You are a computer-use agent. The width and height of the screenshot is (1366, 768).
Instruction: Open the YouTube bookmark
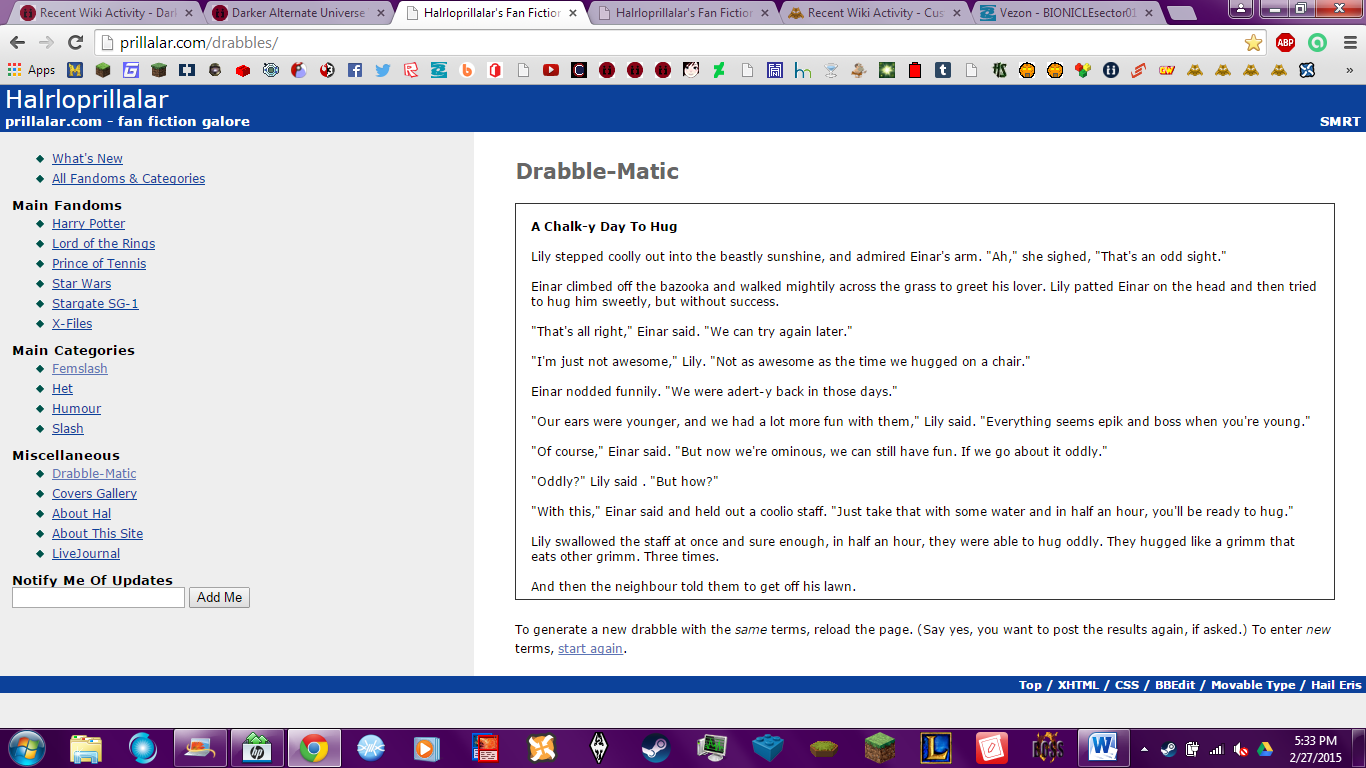click(x=549, y=71)
